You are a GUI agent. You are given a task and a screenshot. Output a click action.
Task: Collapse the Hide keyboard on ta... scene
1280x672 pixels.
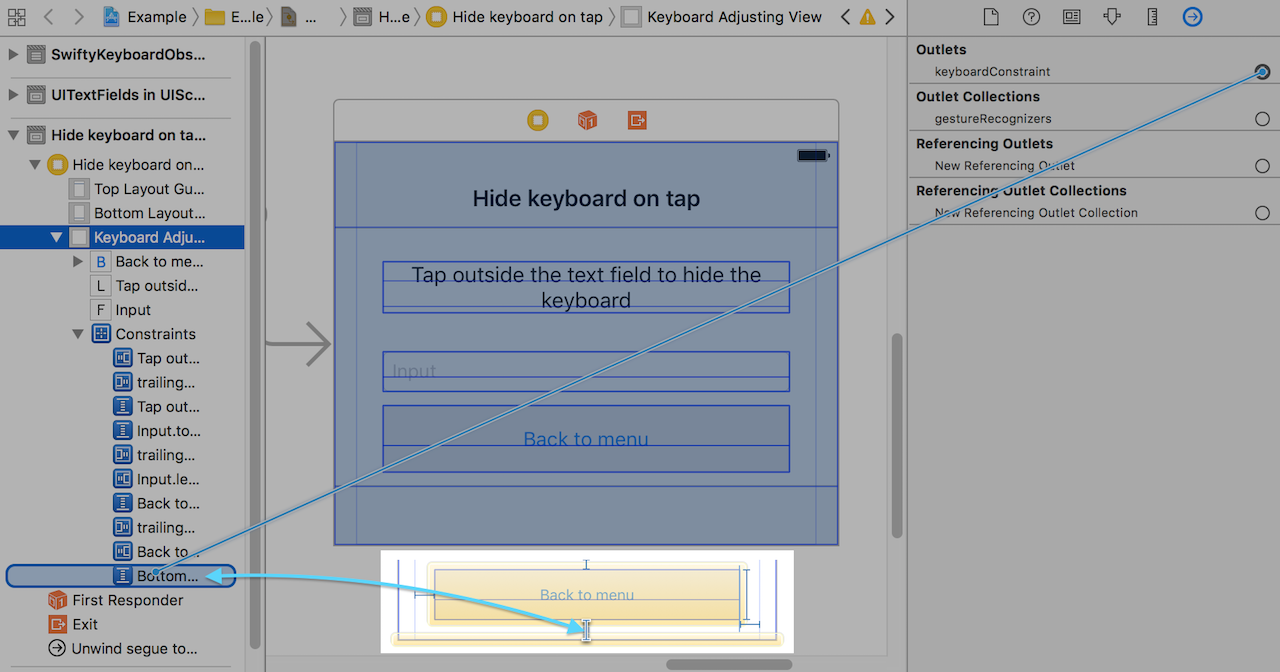click(x=13, y=135)
